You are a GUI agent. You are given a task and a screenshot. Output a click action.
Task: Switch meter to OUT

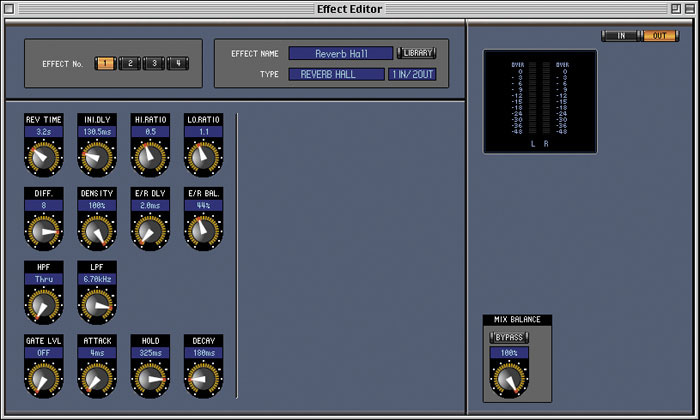coord(661,36)
